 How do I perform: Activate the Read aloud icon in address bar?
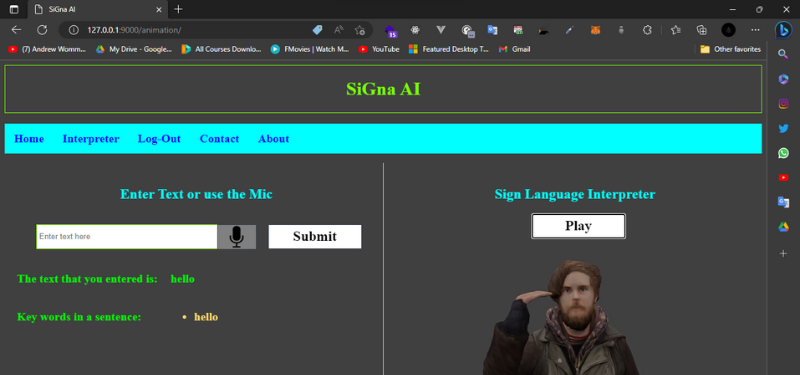[x=338, y=30]
